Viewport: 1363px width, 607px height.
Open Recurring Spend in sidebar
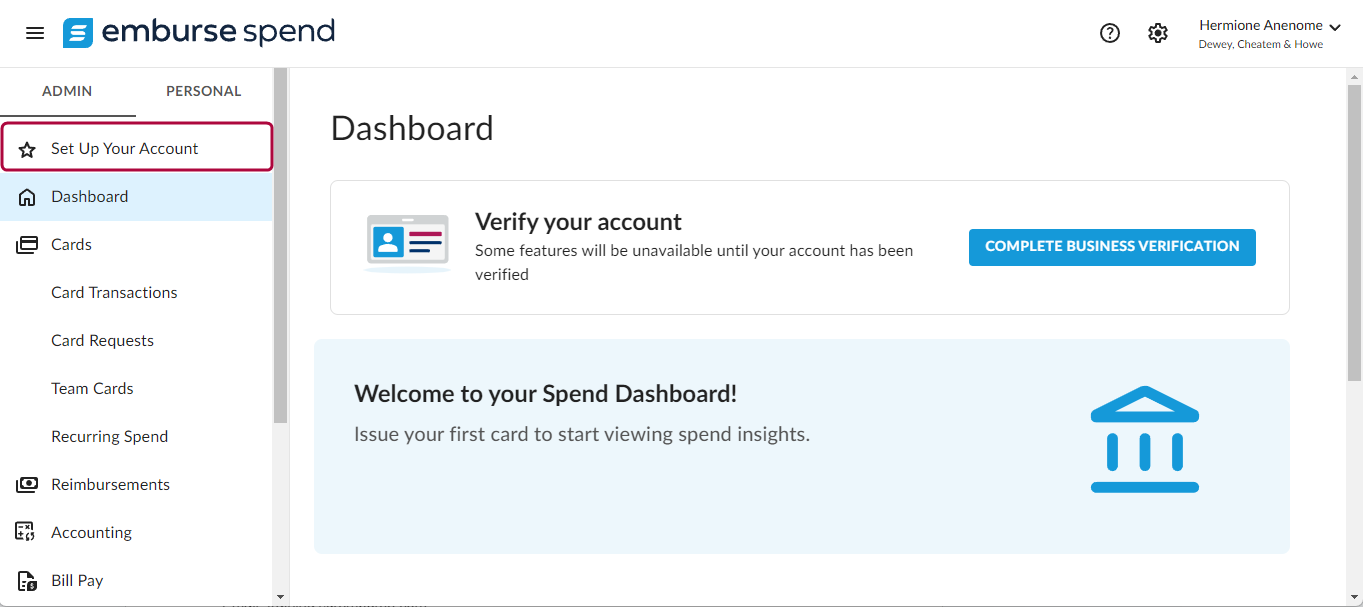[x=109, y=437]
